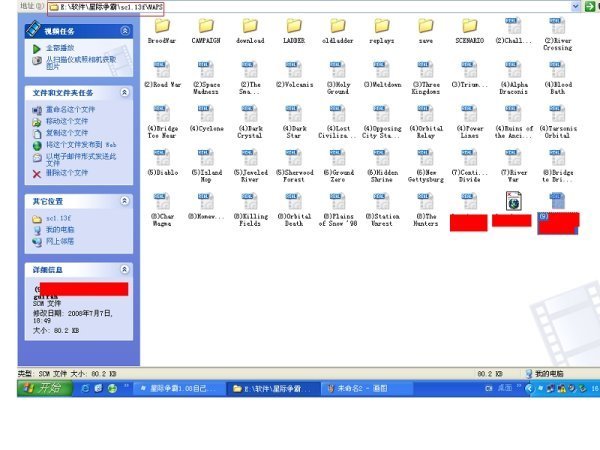Screen dimensions: 600x450
Task: Switch to 未命名2 - 画图 taskbar window
Action: click(x=365, y=389)
